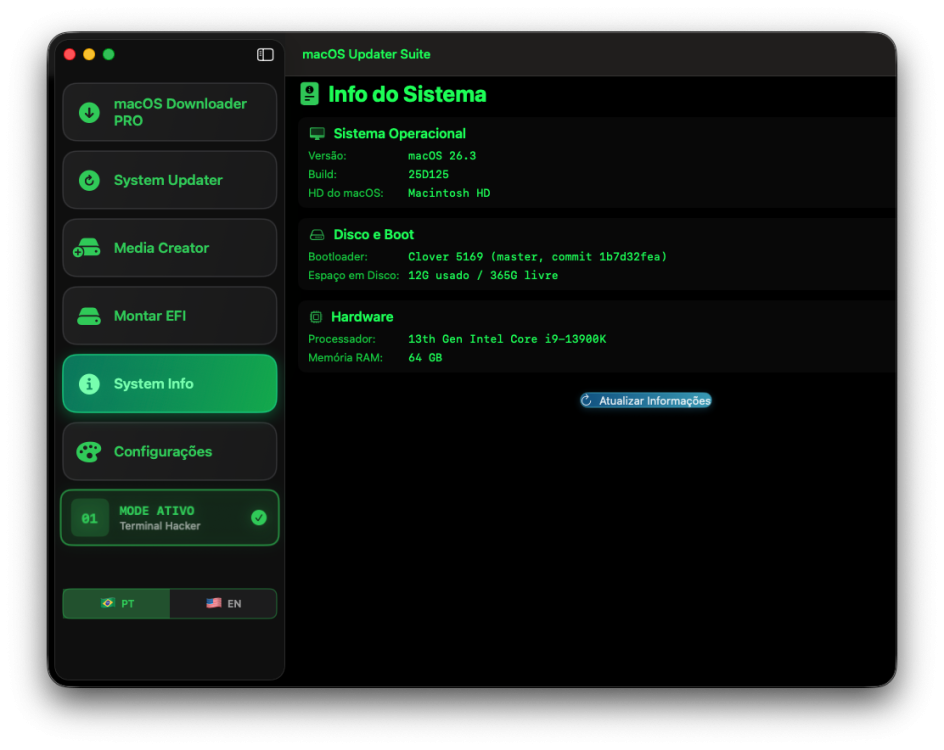The image size is (944, 750).
Task: Close the window with the red button
Action: 70,55
